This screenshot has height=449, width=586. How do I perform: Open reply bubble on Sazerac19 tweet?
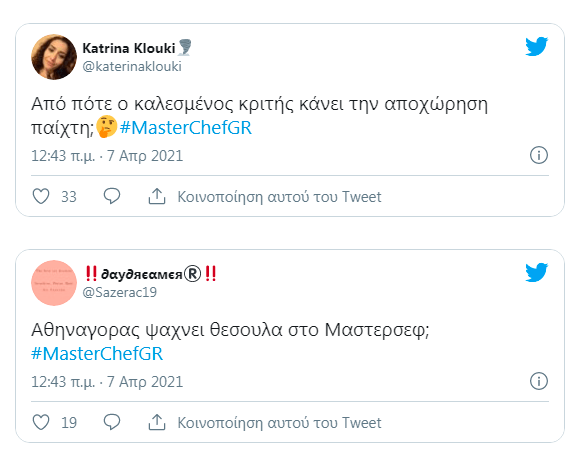tap(112, 422)
